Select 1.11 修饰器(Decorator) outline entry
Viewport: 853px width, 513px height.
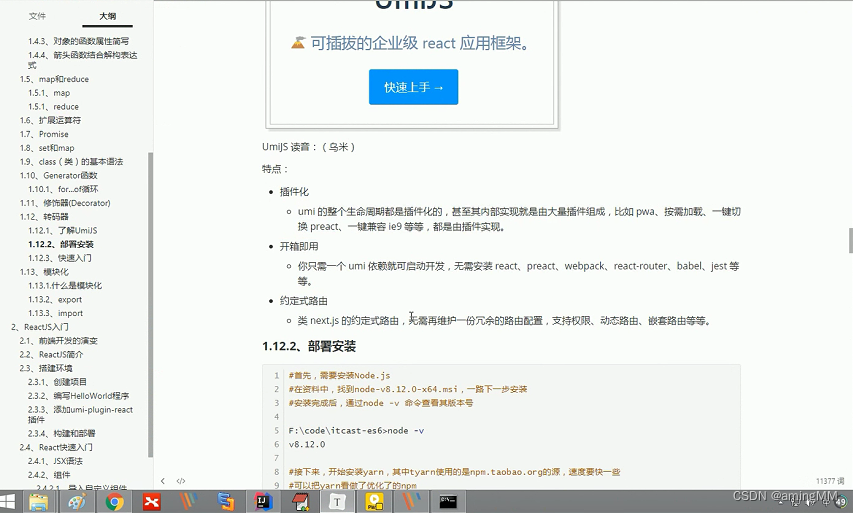65,203
